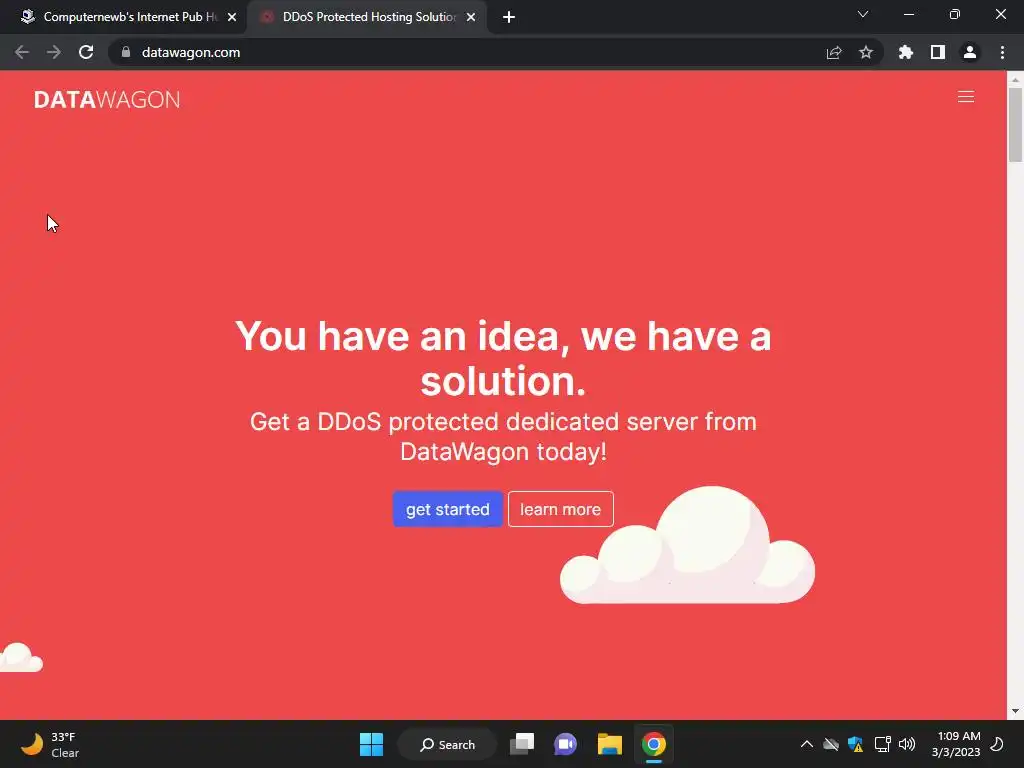Click the DataWagon logo
1024x768 pixels.
(107, 99)
